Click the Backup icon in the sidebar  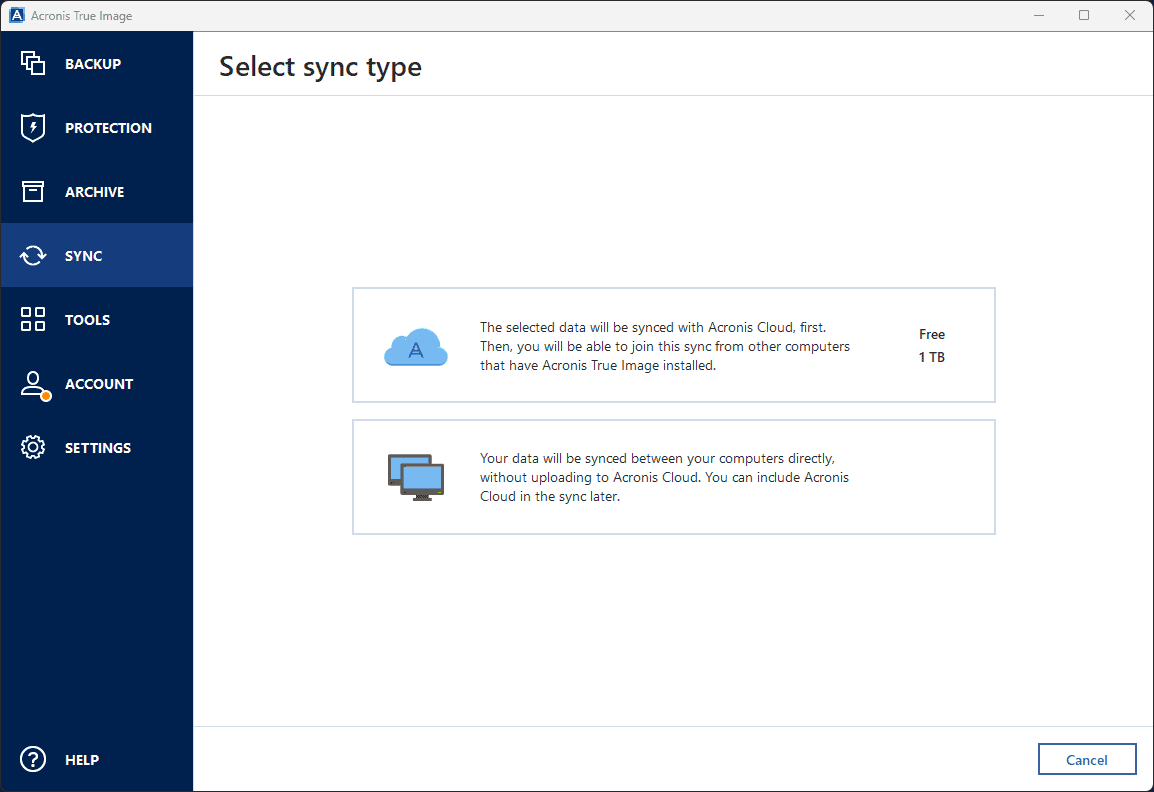point(33,64)
